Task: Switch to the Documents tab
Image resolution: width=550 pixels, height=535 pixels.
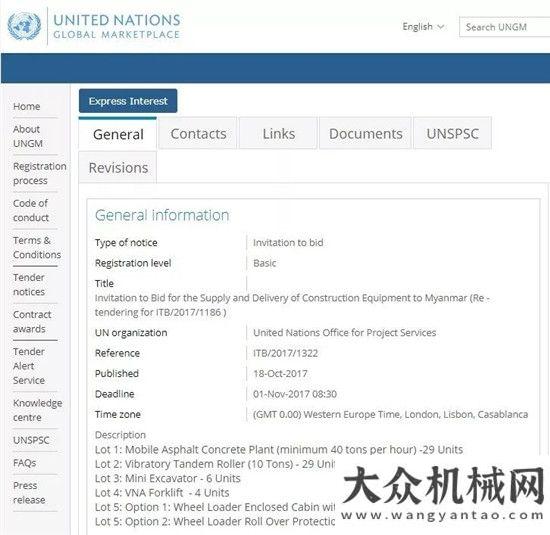Action: 365,134
